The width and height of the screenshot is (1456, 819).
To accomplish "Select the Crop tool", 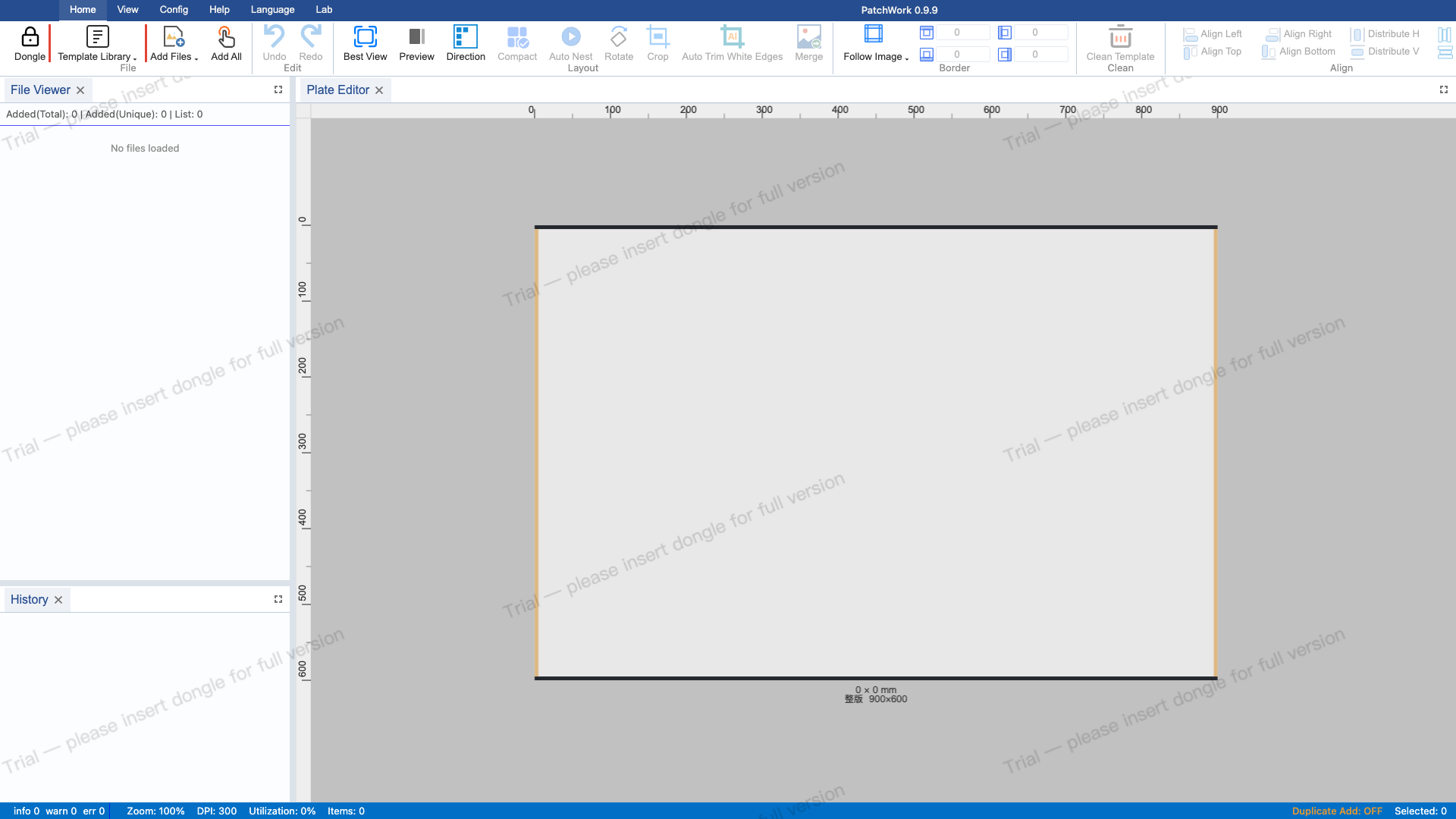I will [657, 44].
